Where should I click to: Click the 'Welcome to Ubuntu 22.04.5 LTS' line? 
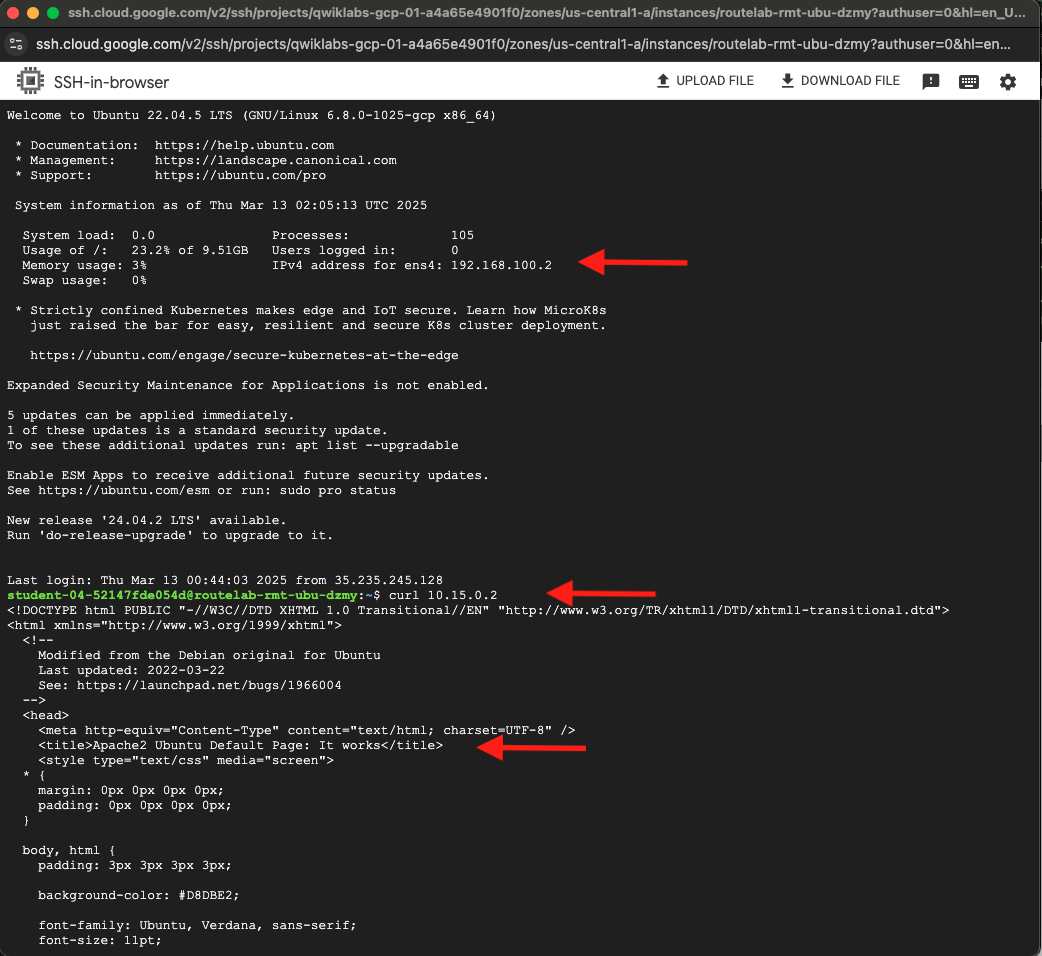252,116
